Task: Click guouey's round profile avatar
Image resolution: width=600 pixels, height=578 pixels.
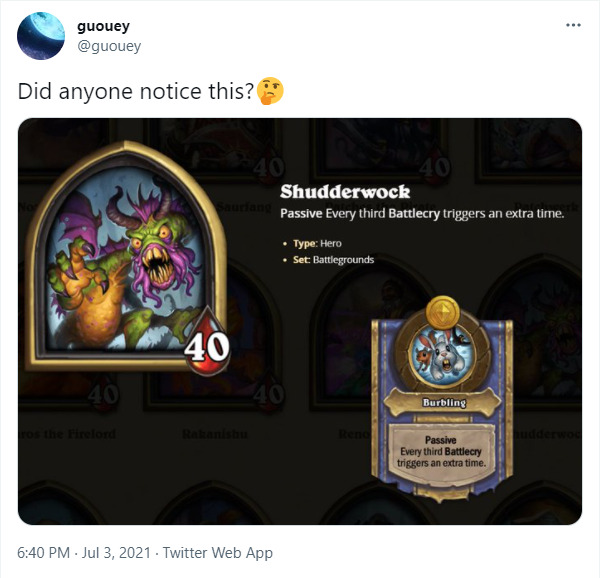Action: click(x=41, y=36)
